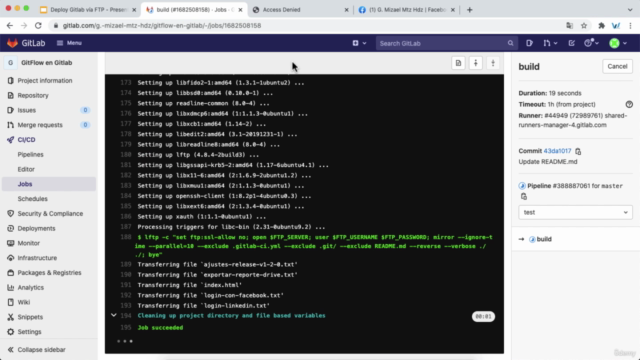Click the 00:01 section duration badge
Image resolution: width=640 pixels, height=360 pixels.
[x=483, y=316]
